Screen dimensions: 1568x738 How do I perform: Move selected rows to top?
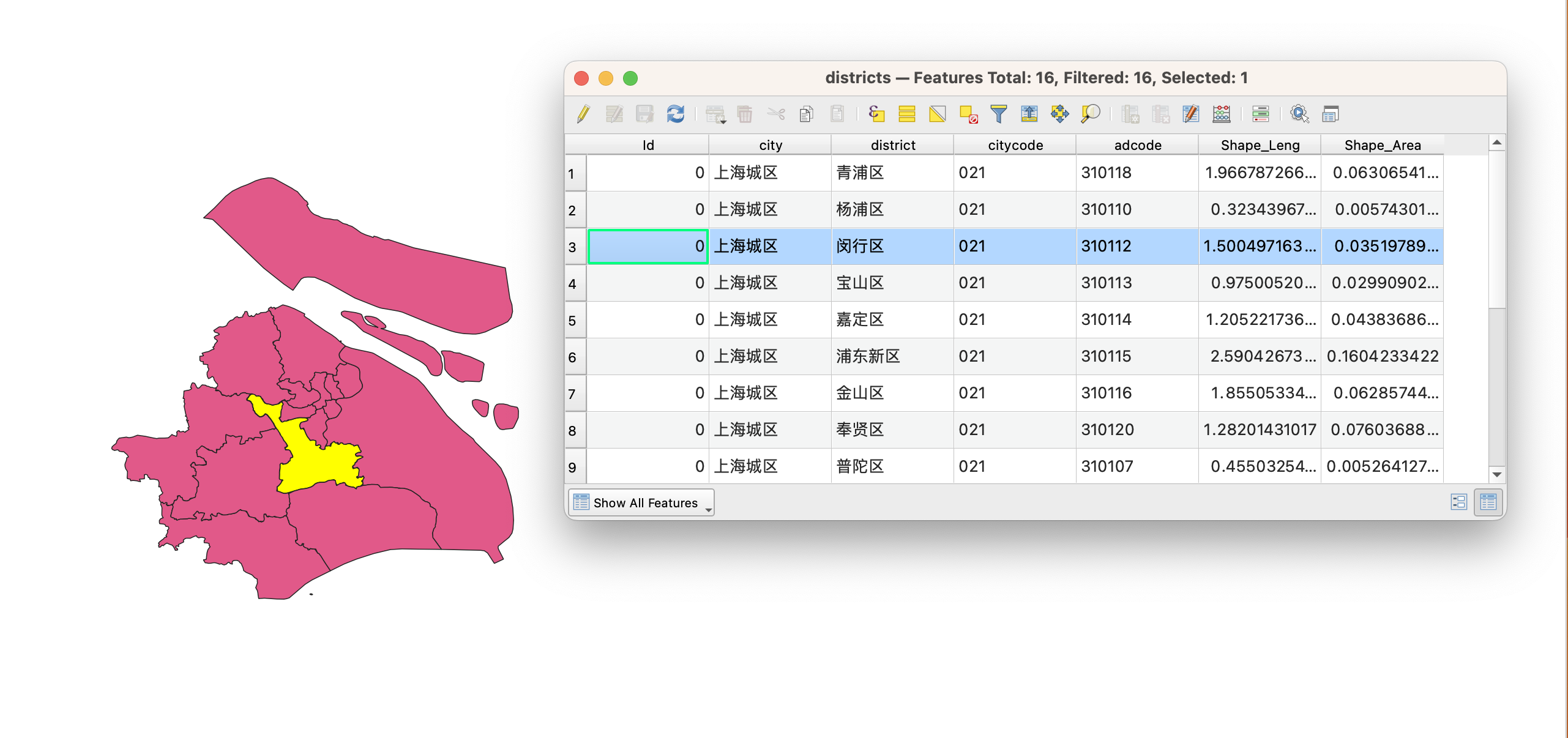[x=1029, y=114]
